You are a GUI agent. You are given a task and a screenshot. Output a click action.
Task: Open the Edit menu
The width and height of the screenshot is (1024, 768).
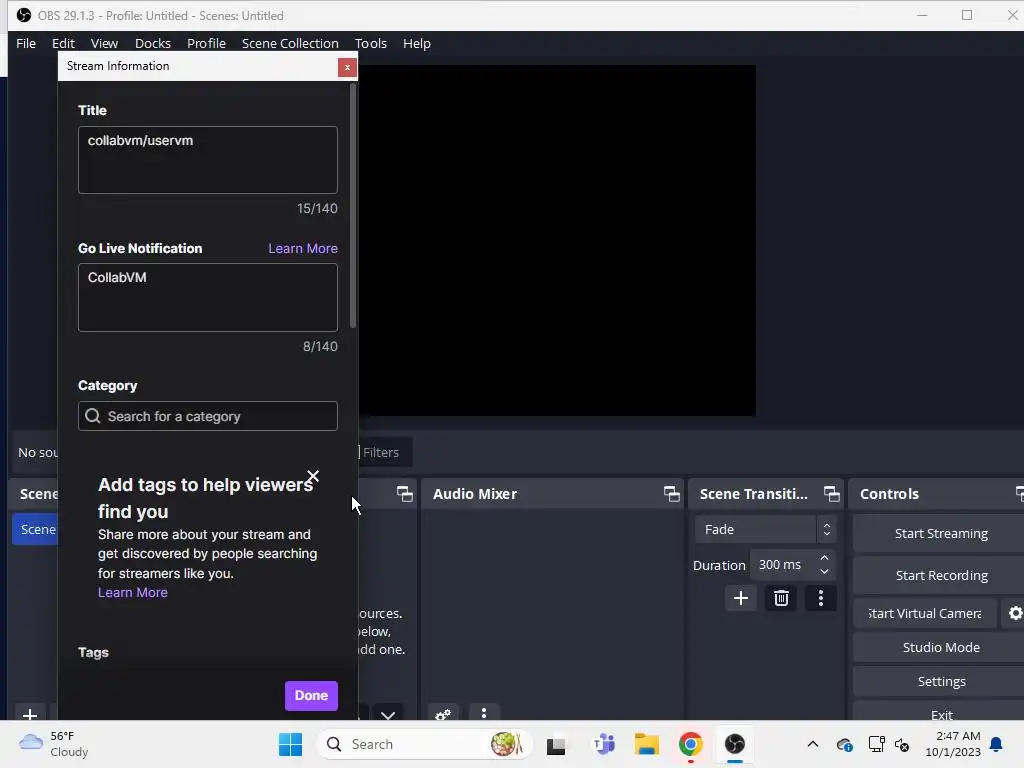(x=63, y=43)
